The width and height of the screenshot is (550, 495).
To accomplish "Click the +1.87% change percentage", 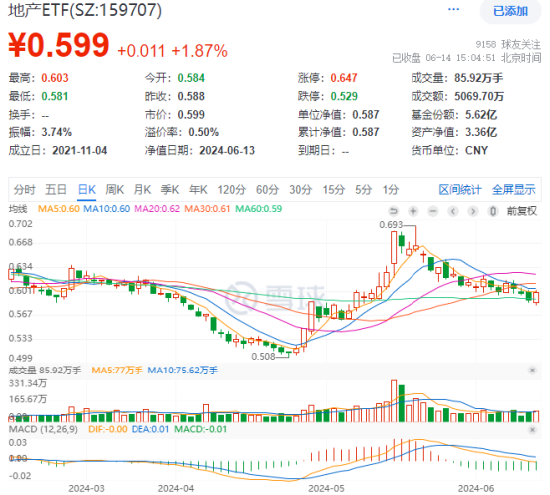I will [200, 51].
